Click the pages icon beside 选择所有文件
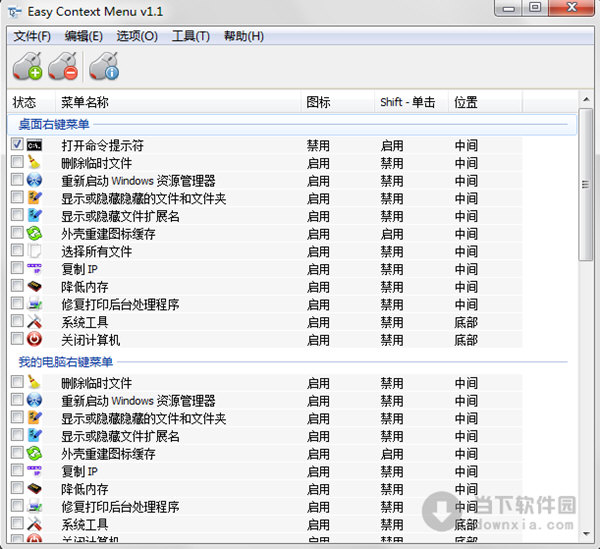Viewport: 600px width, 549px height. point(34,251)
